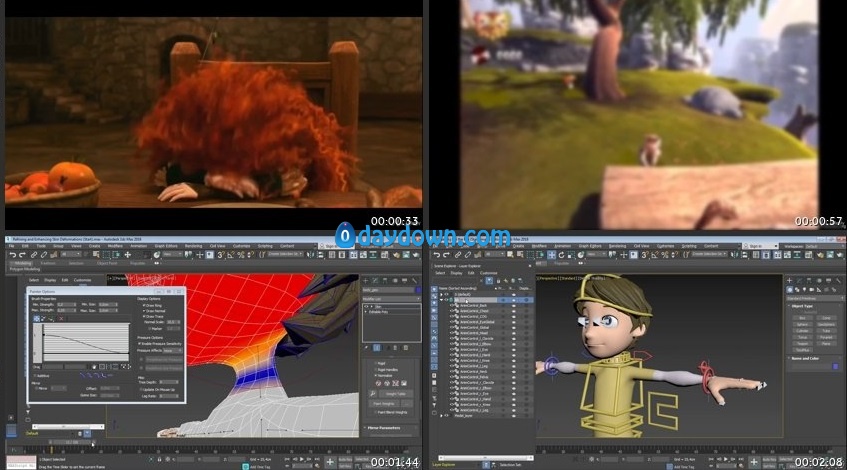The width and height of the screenshot is (847, 470).
Task: Open Hierarchy tab in left window command panel
Action: coord(385,280)
